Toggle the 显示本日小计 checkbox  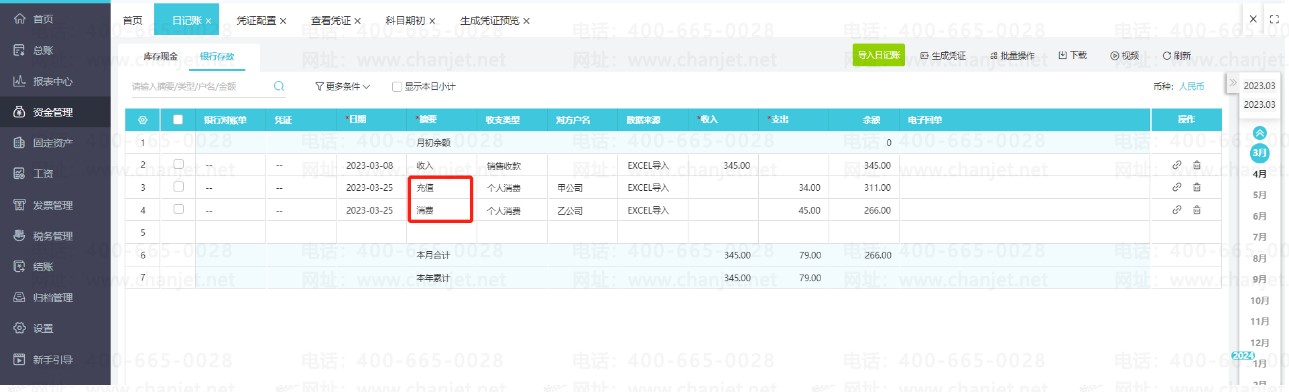(x=397, y=87)
